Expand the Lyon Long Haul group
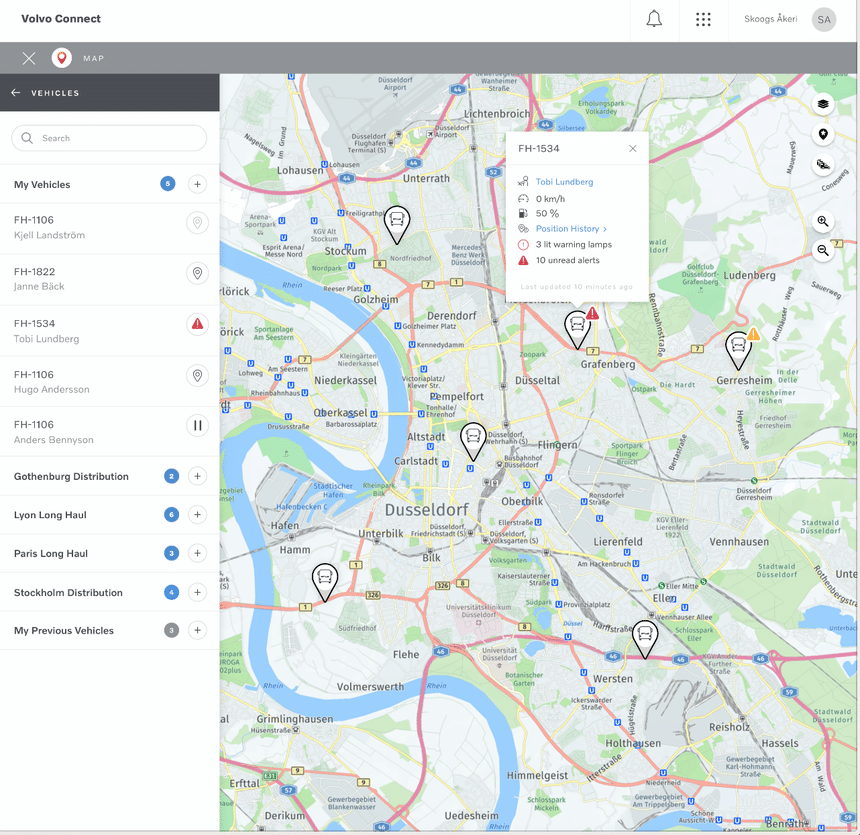This screenshot has height=835, width=860. (x=197, y=515)
